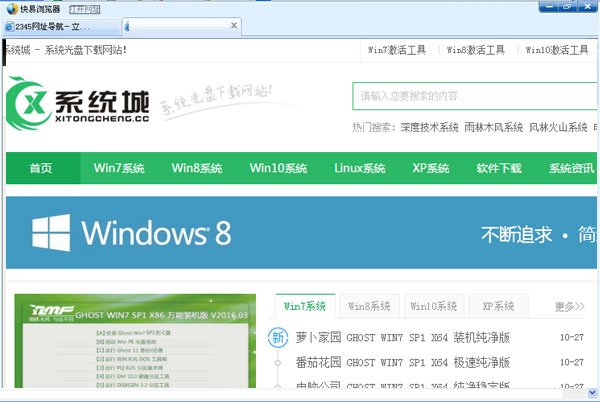Screen dimensions: 600x402
Task: Click the 打开网站 button in title bar
Action: point(84,10)
